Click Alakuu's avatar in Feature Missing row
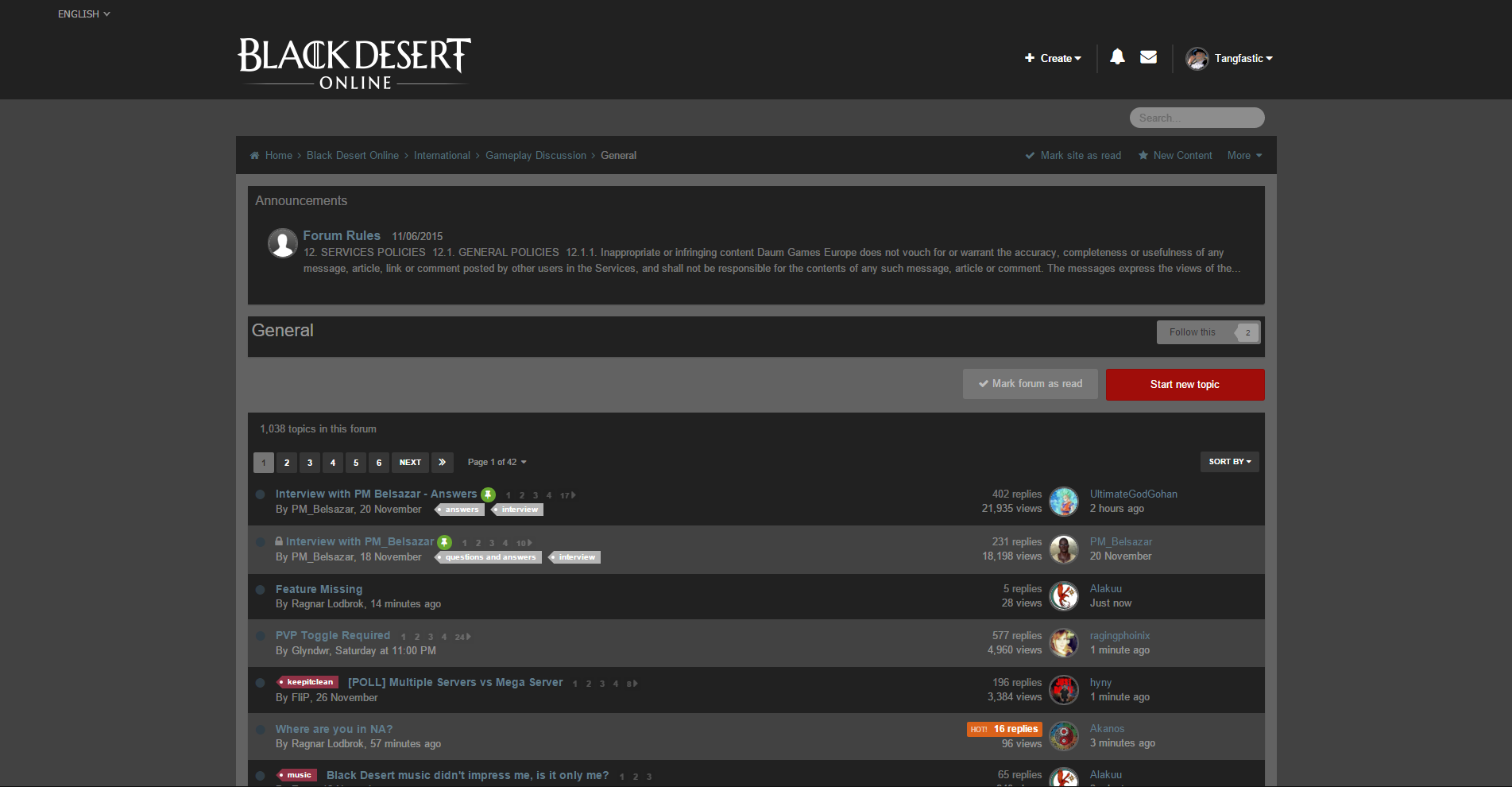 pyautogui.click(x=1064, y=596)
